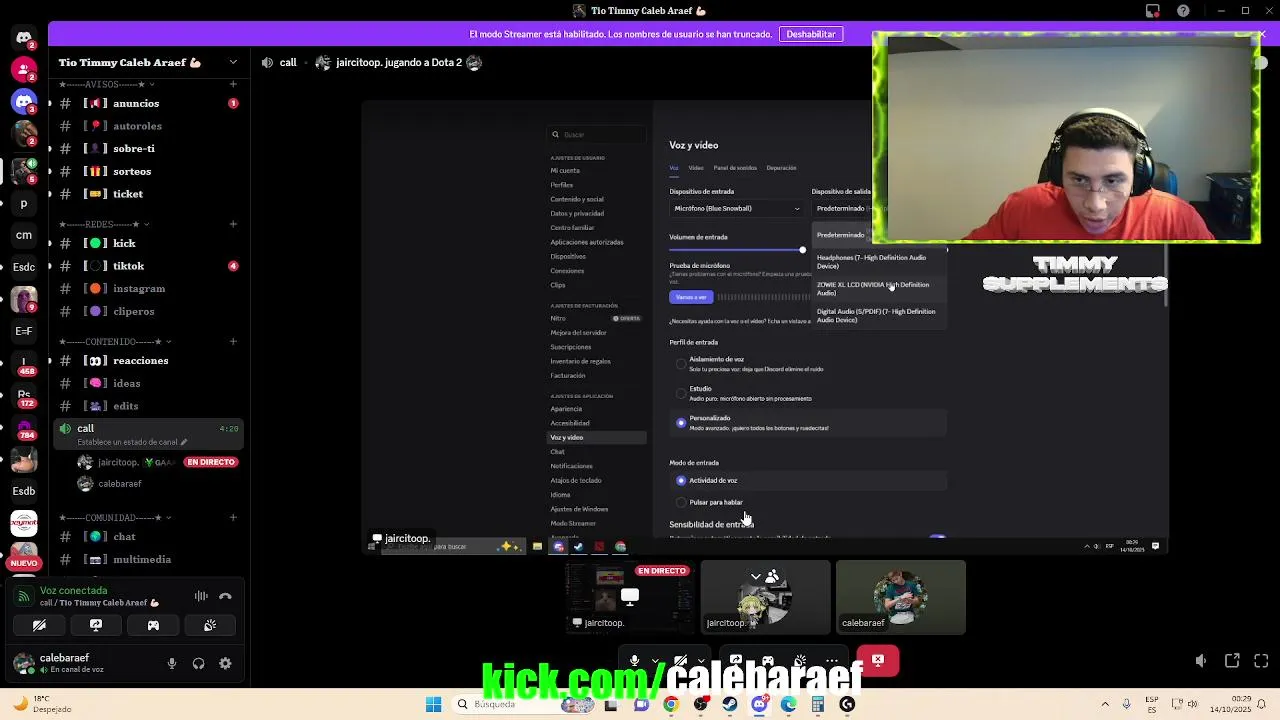
Task: Open the Discord inbox icon in title bar
Action: [1153, 11]
